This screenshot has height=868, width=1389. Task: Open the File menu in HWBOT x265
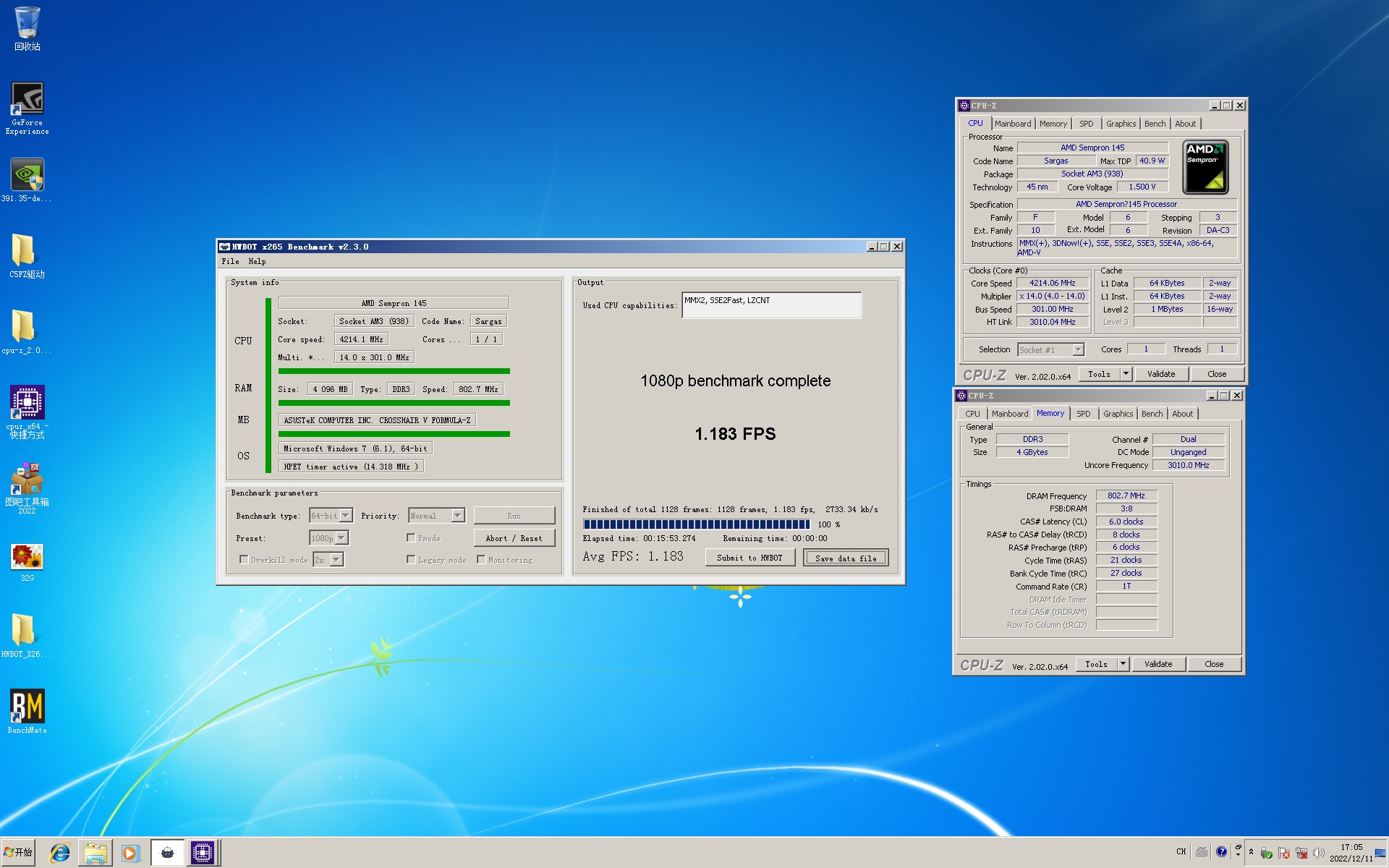pyautogui.click(x=230, y=262)
